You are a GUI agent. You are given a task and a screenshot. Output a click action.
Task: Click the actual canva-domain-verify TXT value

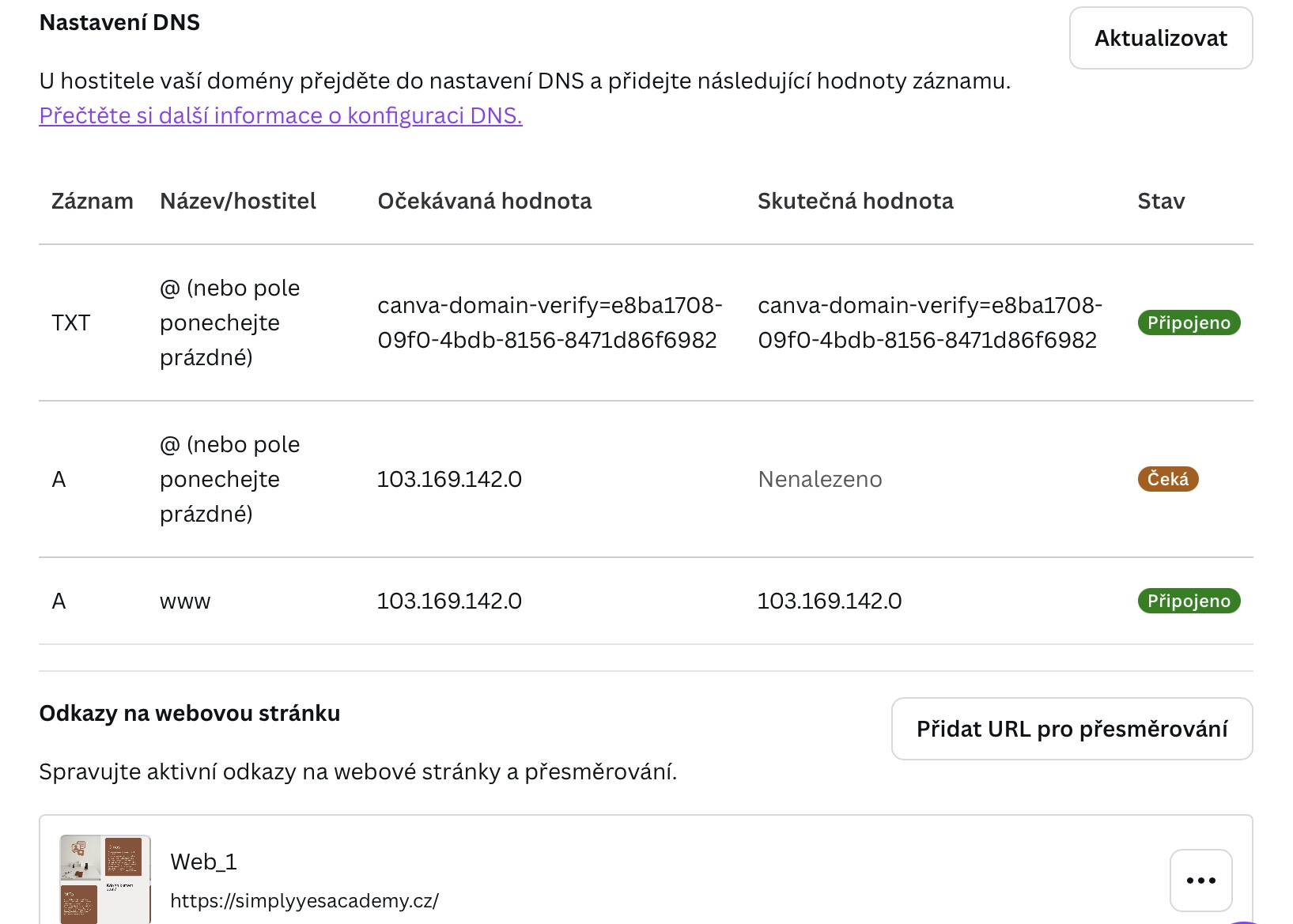click(929, 322)
